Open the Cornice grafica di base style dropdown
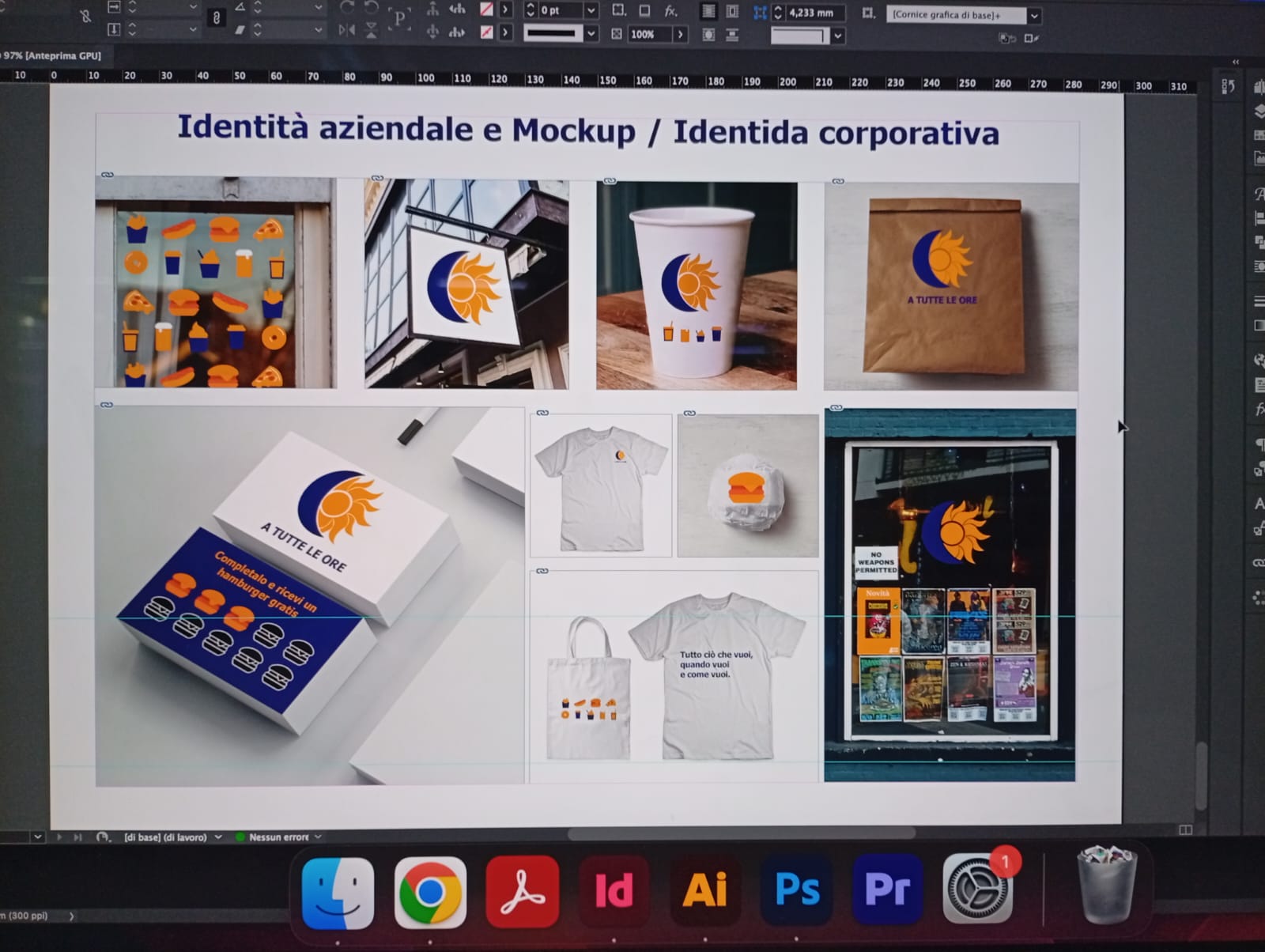Screen dimensions: 1265x952 pyautogui.click(x=1034, y=15)
